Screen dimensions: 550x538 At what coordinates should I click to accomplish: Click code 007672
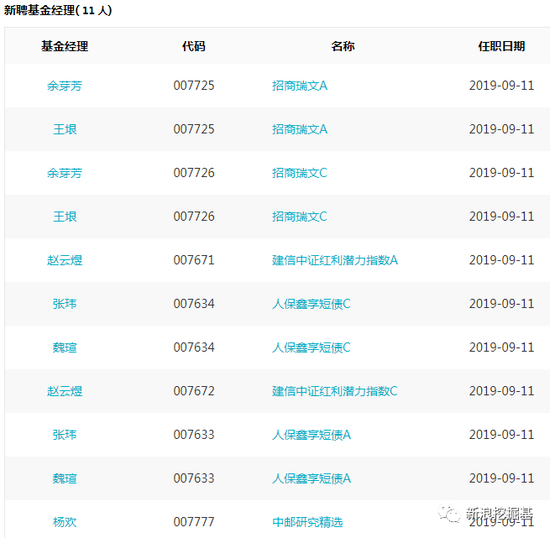tap(194, 391)
